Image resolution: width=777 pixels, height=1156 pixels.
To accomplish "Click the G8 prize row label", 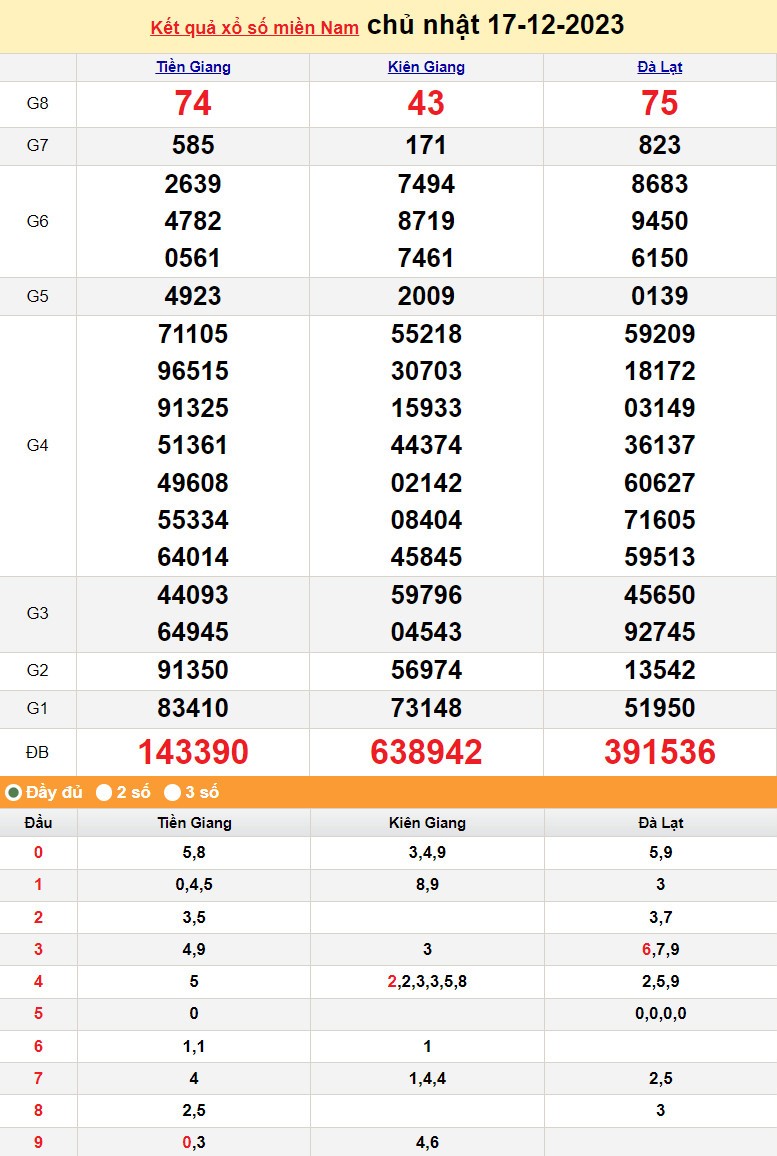I will pyautogui.click(x=38, y=103).
